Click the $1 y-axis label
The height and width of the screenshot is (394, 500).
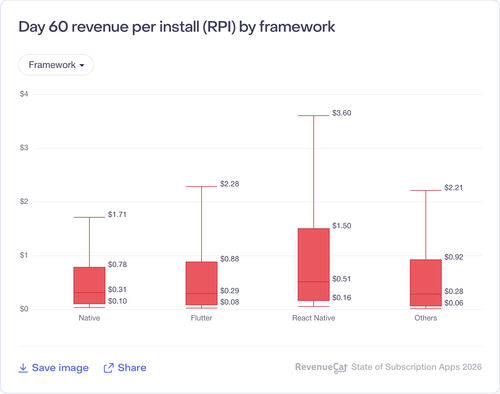coord(24,255)
